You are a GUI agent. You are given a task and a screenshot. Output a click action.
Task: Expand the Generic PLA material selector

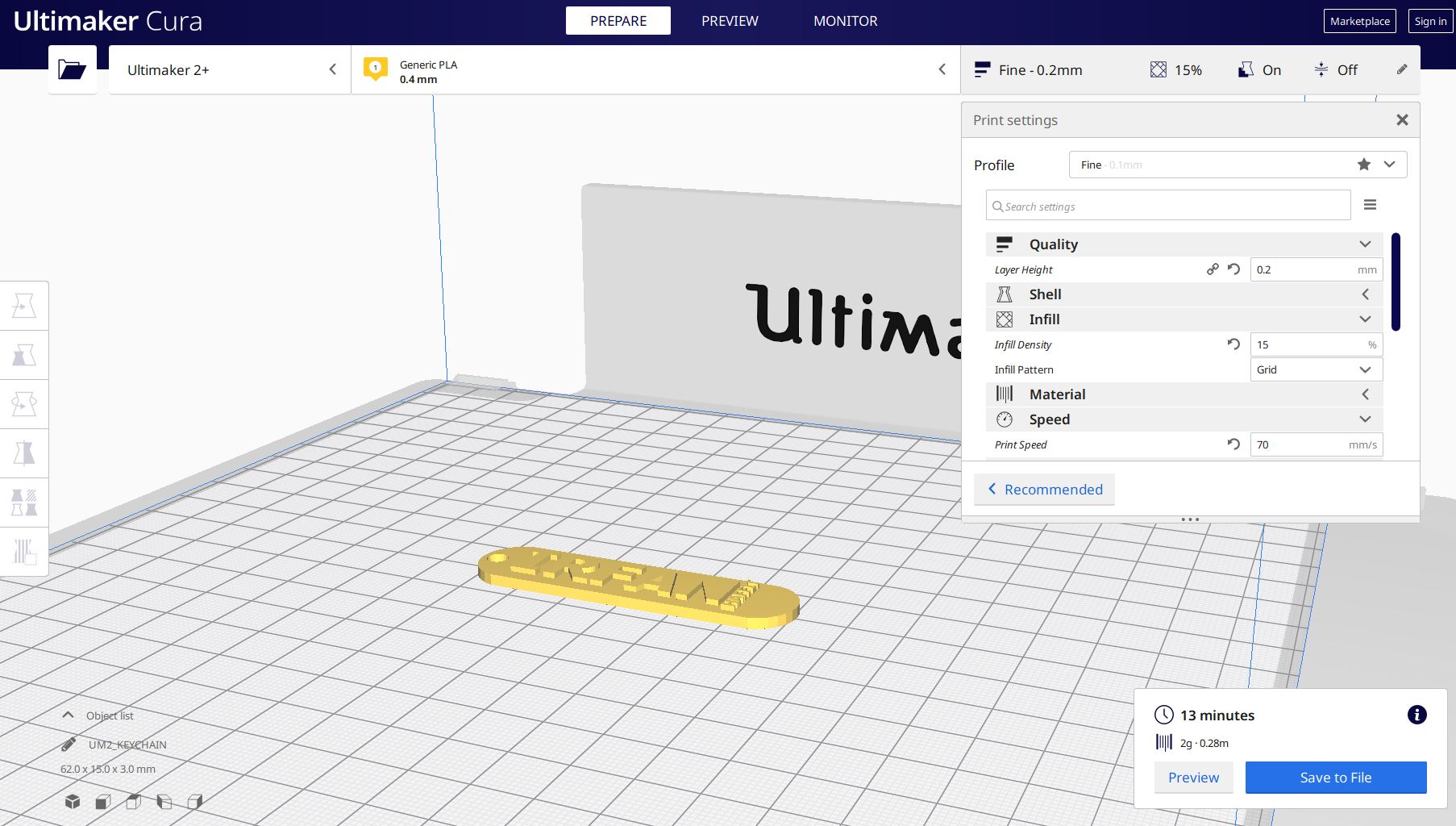point(655,69)
